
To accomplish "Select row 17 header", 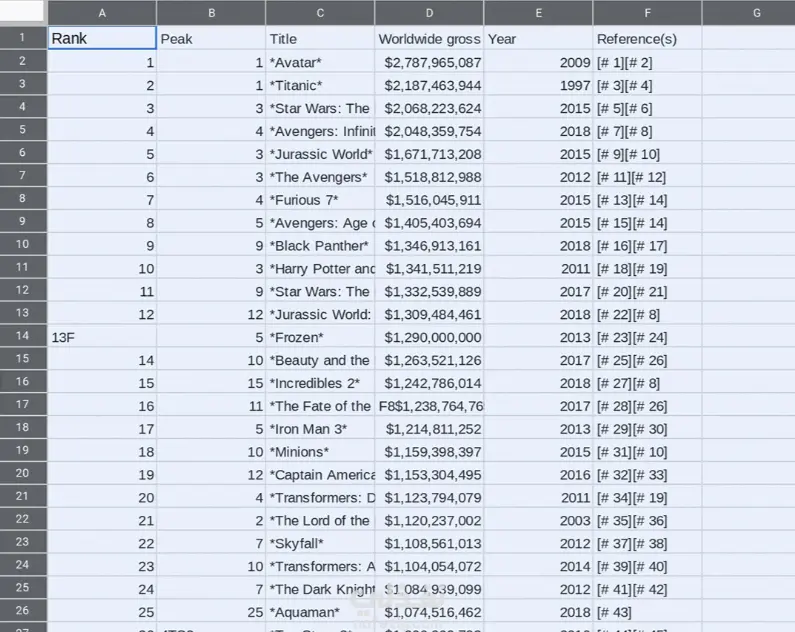I will [23, 404].
